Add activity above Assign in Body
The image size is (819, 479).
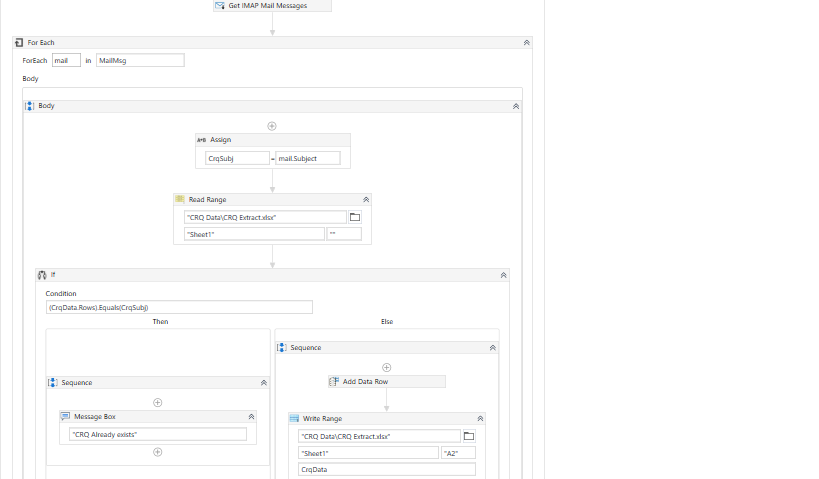coord(272,126)
